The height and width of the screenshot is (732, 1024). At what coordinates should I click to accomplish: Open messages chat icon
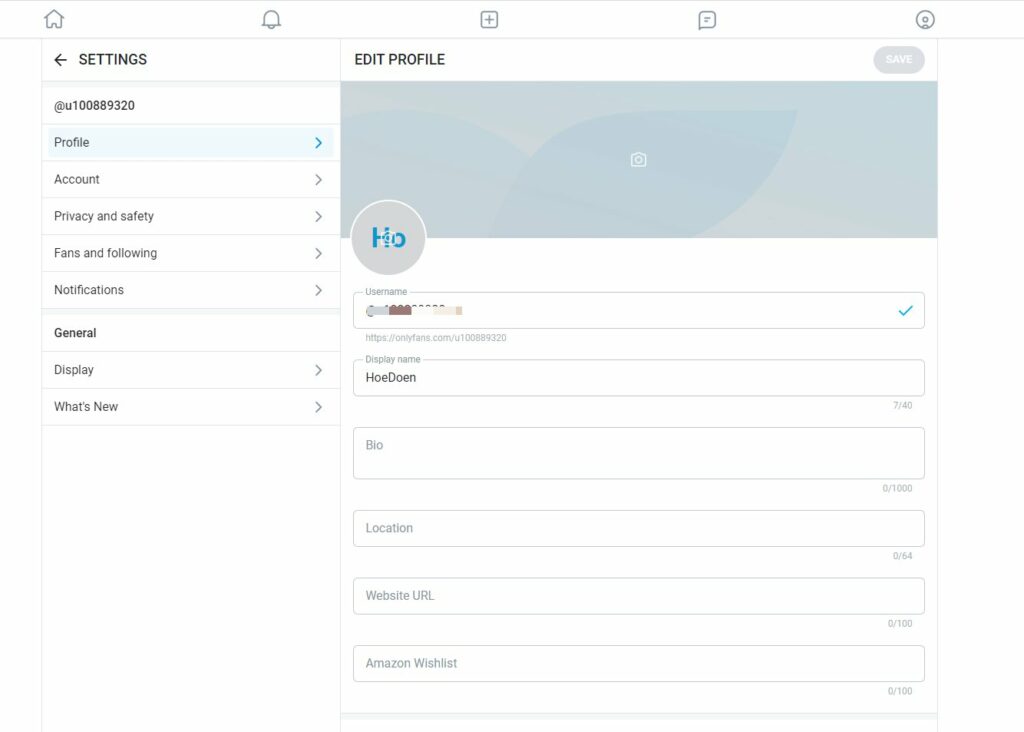click(707, 20)
